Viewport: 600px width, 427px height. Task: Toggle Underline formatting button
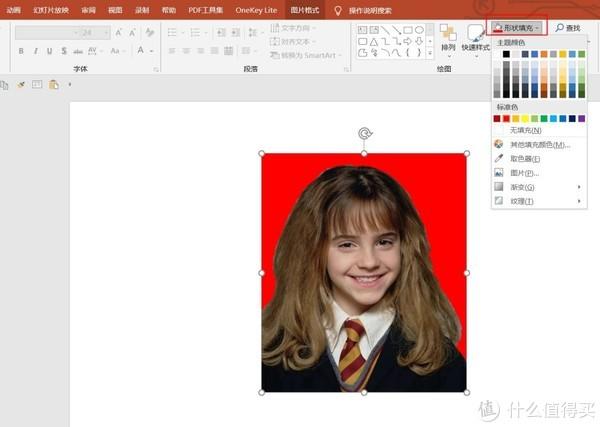tap(49, 51)
